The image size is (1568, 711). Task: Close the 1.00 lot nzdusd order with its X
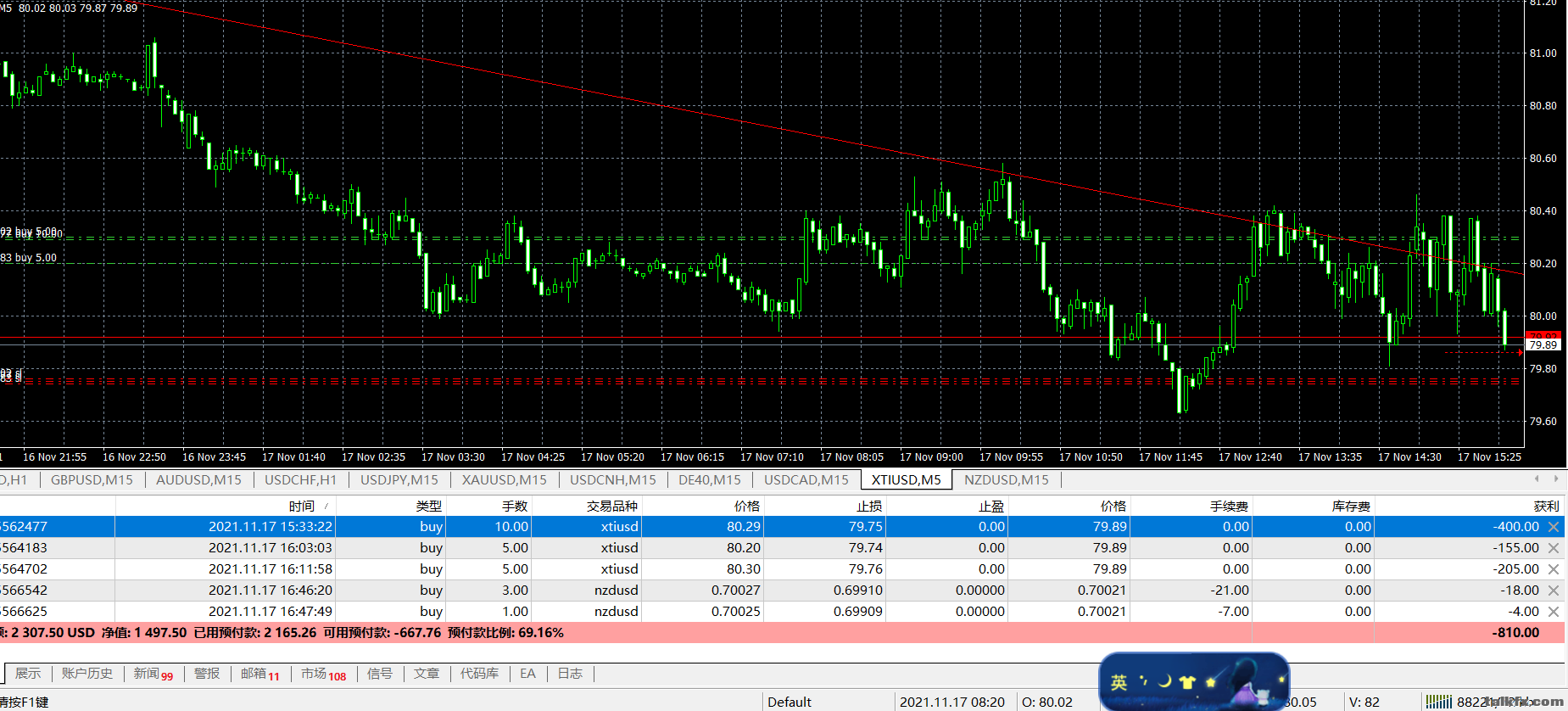[1554, 612]
